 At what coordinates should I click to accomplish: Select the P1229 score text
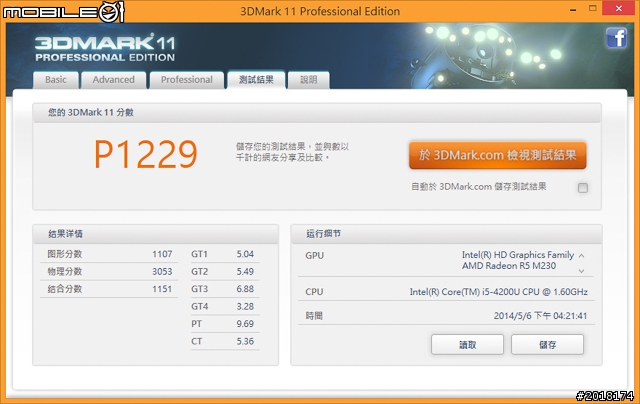[x=146, y=154]
